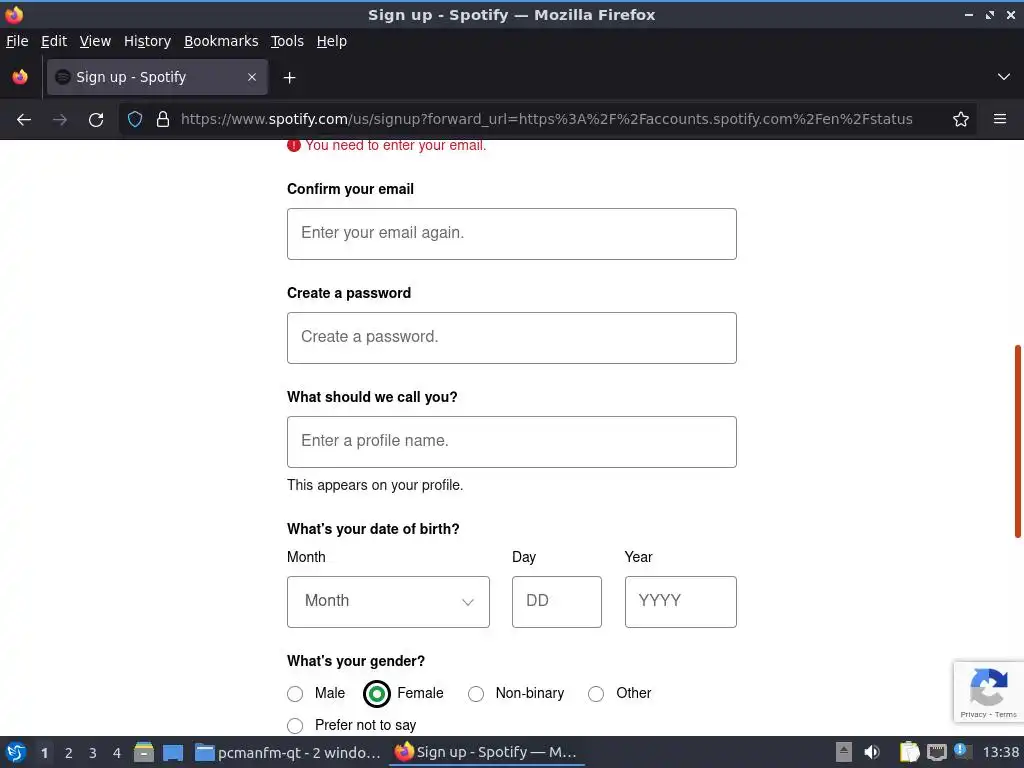The width and height of the screenshot is (1024, 768).
Task: Choose the Non-binary gender option
Action: point(476,694)
